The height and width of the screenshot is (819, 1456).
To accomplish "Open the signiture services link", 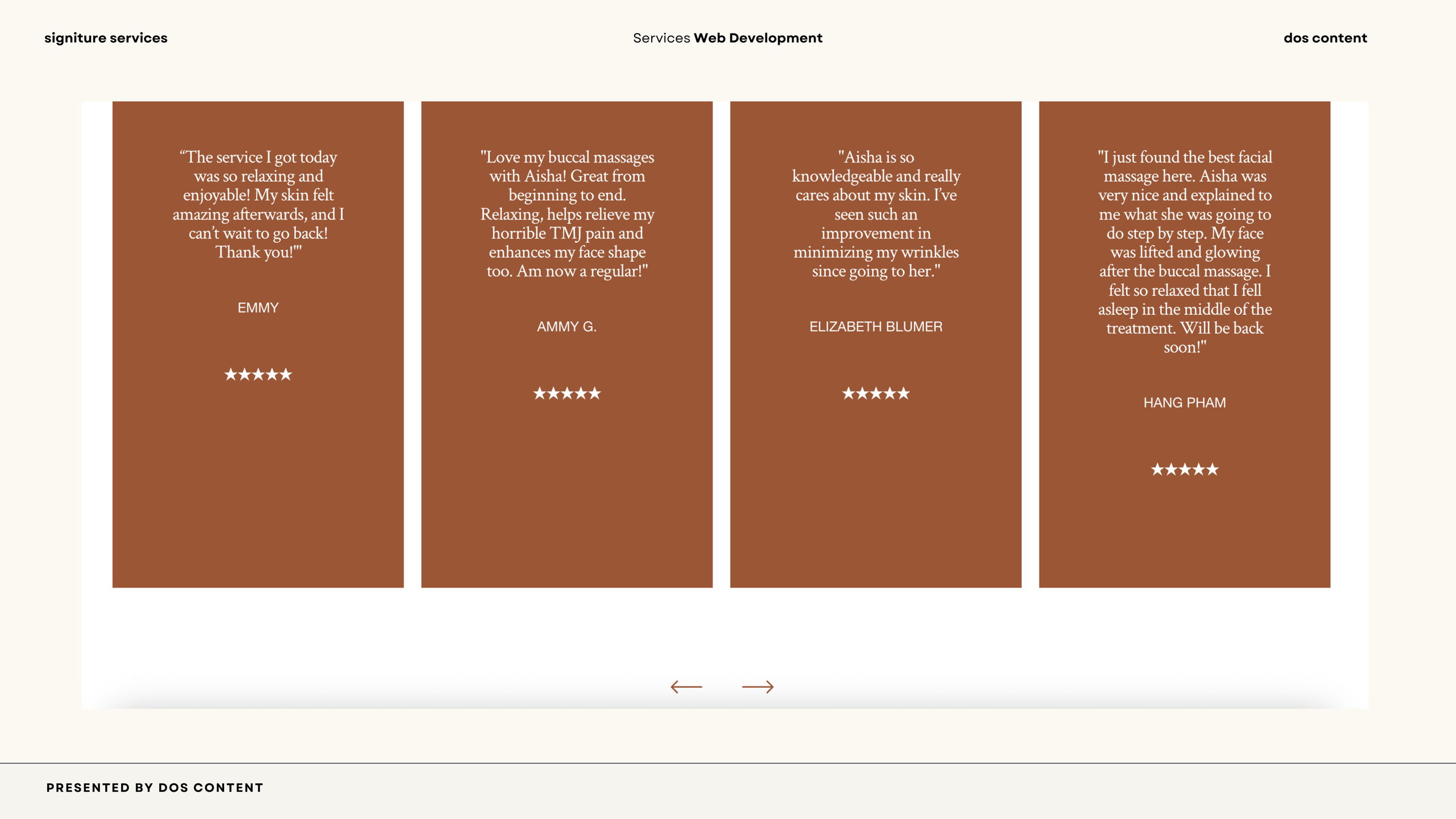I will click(x=106, y=38).
